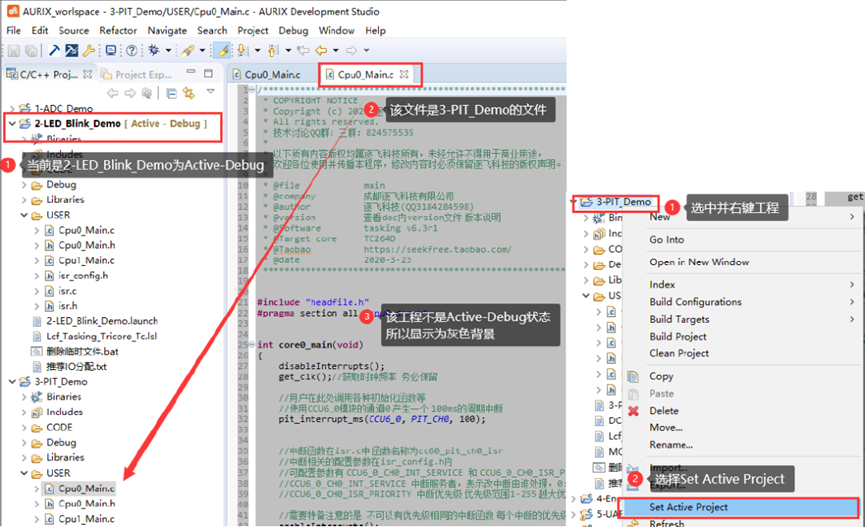Switch to the Project Explorer tab
Image resolution: width=865 pixels, height=527 pixels.
click(x=137, y=74)
